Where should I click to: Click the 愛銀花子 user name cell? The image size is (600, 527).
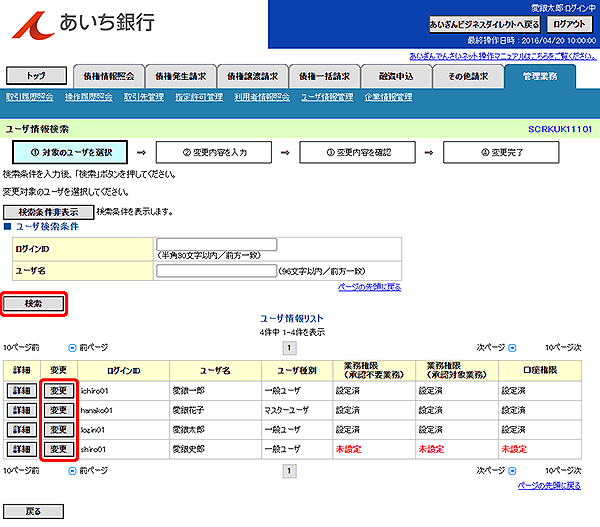(x=215, y=410)
